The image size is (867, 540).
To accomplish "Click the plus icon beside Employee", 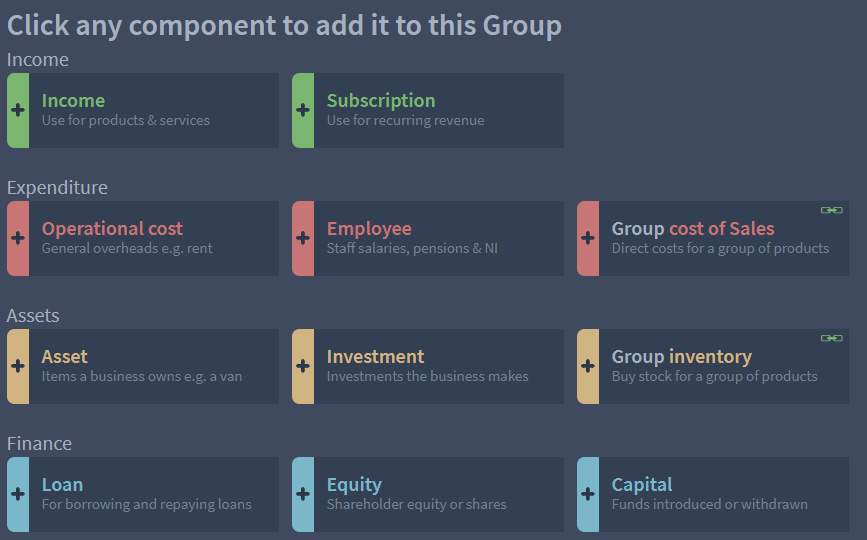I will (302, 238).
